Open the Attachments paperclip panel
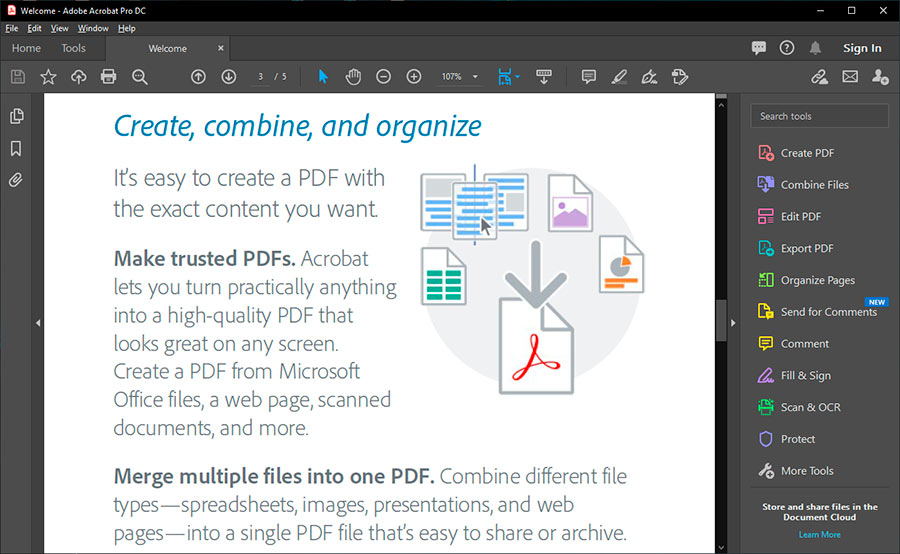Screen dimensions: 900x554 [16, 180]
